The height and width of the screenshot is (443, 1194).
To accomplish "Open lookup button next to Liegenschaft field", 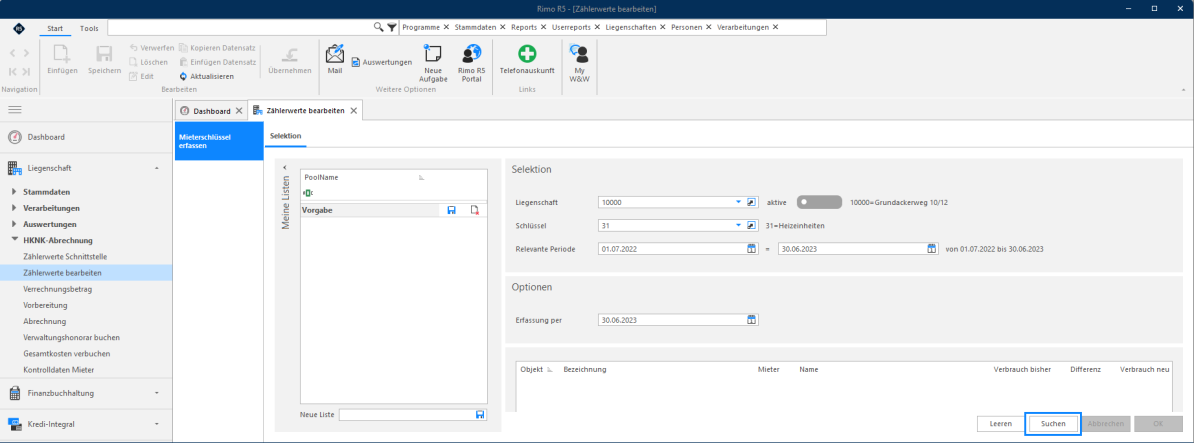I will 751,202.
